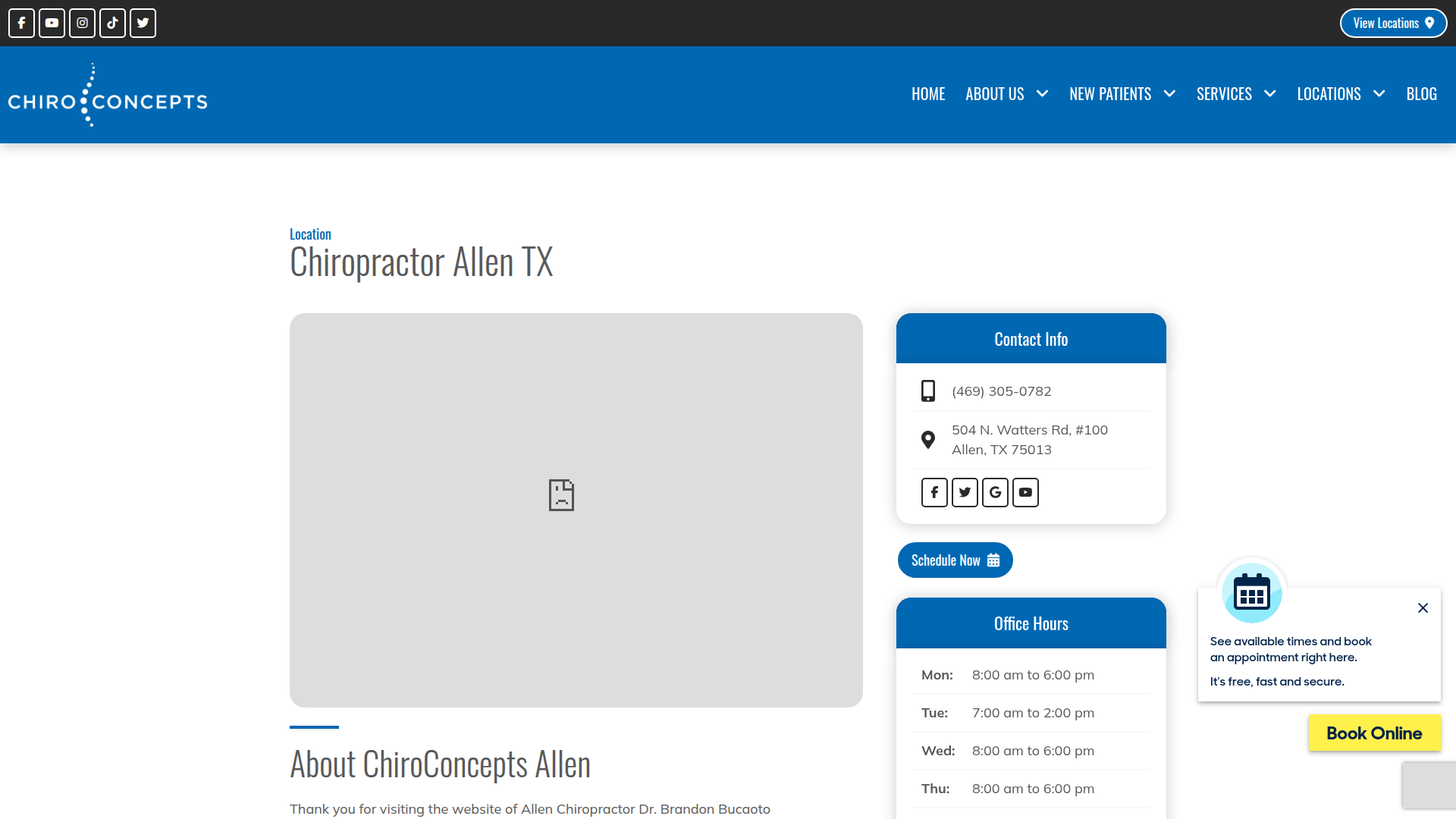The image size is (1456, 819).
Task: Click the Location breadcrumb link
Action: (x=310, y=234)
